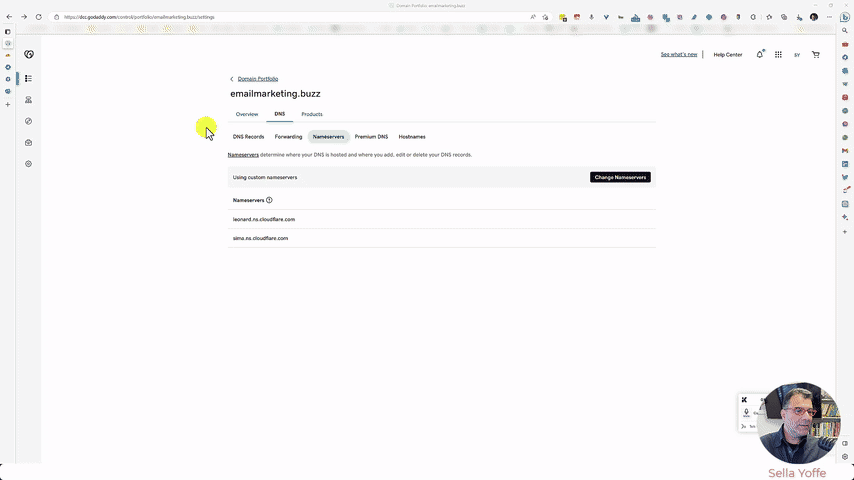The image size is (854, 480).
Task: Add a new app to Edge sidebar
Action: [845, 232]
